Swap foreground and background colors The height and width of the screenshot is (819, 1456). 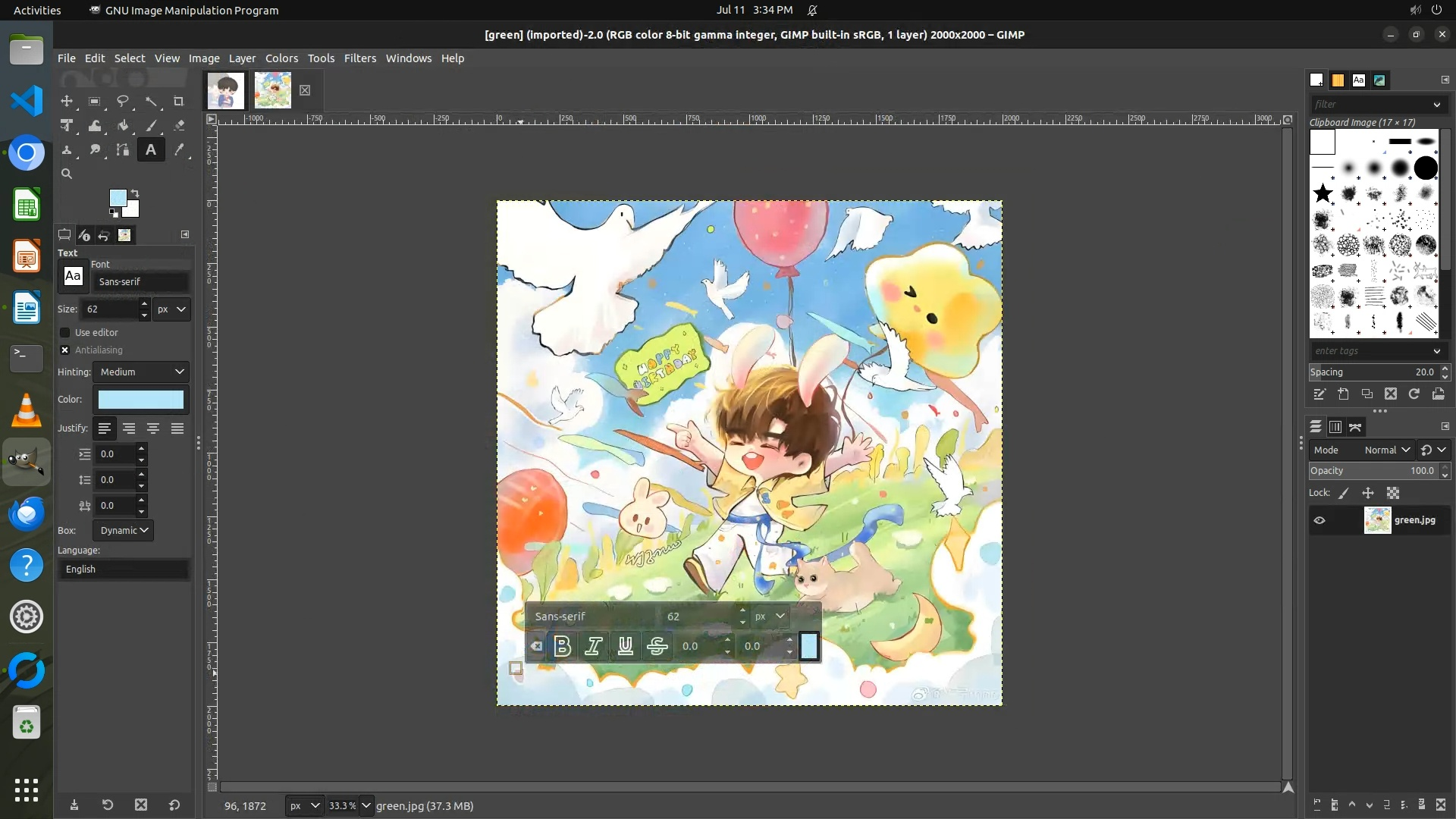pos(135,193)
